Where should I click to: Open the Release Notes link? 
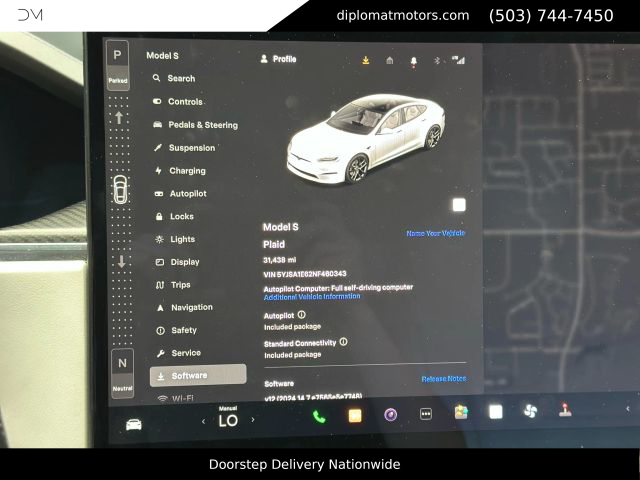coord(444,379)
